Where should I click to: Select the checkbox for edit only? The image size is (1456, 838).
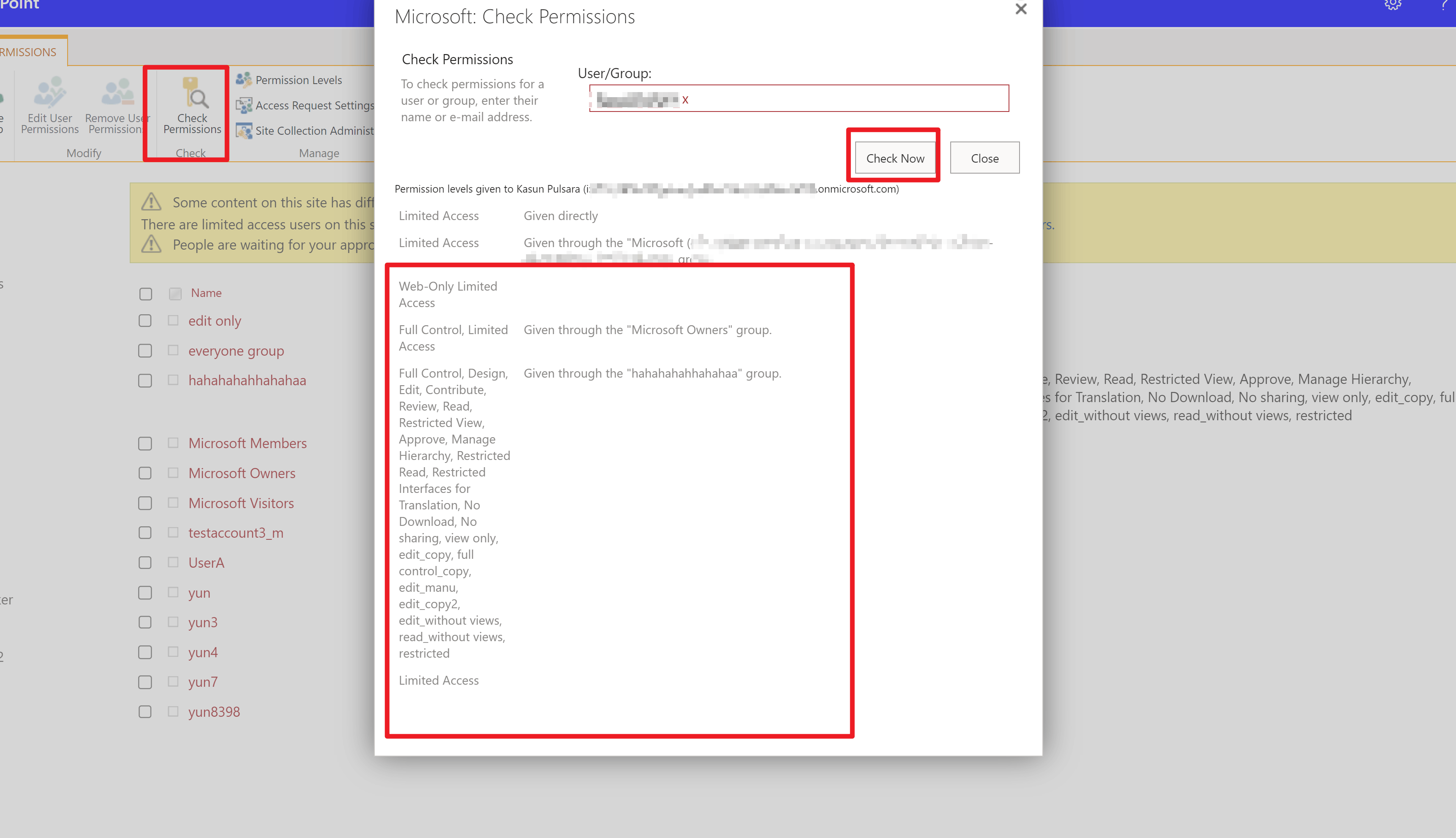click(145, 321)
